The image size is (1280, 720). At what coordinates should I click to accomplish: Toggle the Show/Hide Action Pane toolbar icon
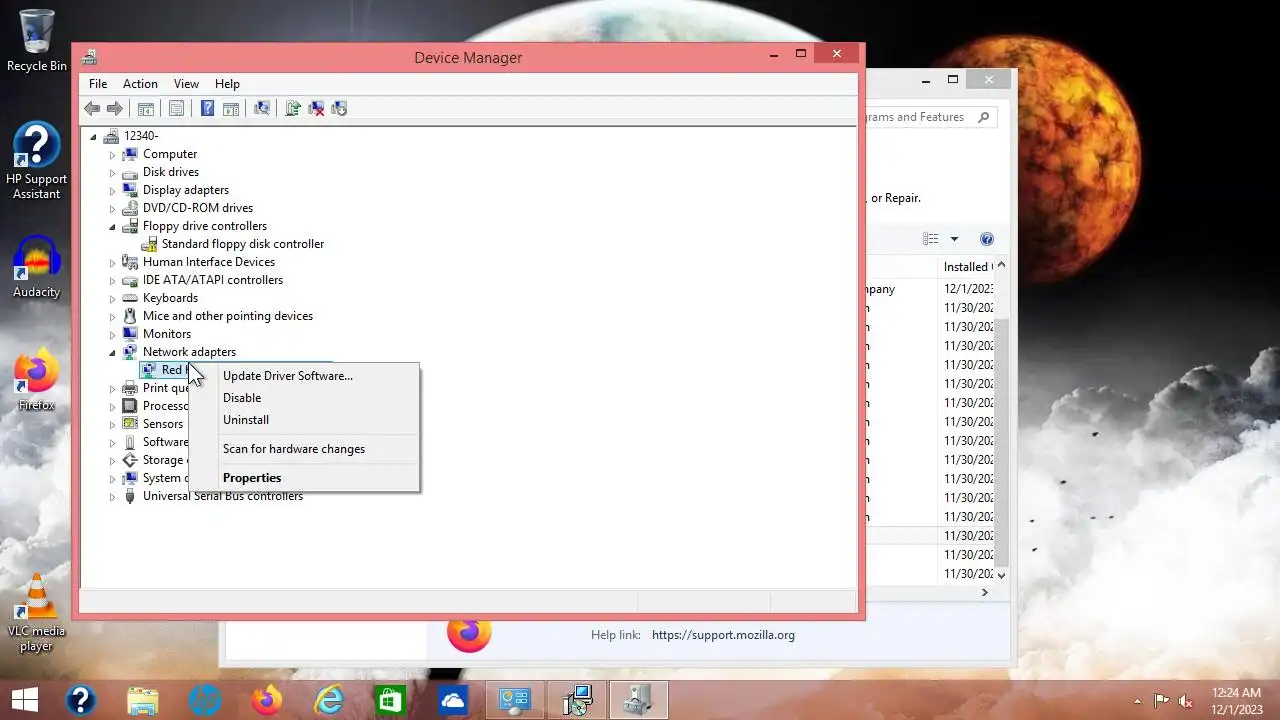[x=230, y=108]
